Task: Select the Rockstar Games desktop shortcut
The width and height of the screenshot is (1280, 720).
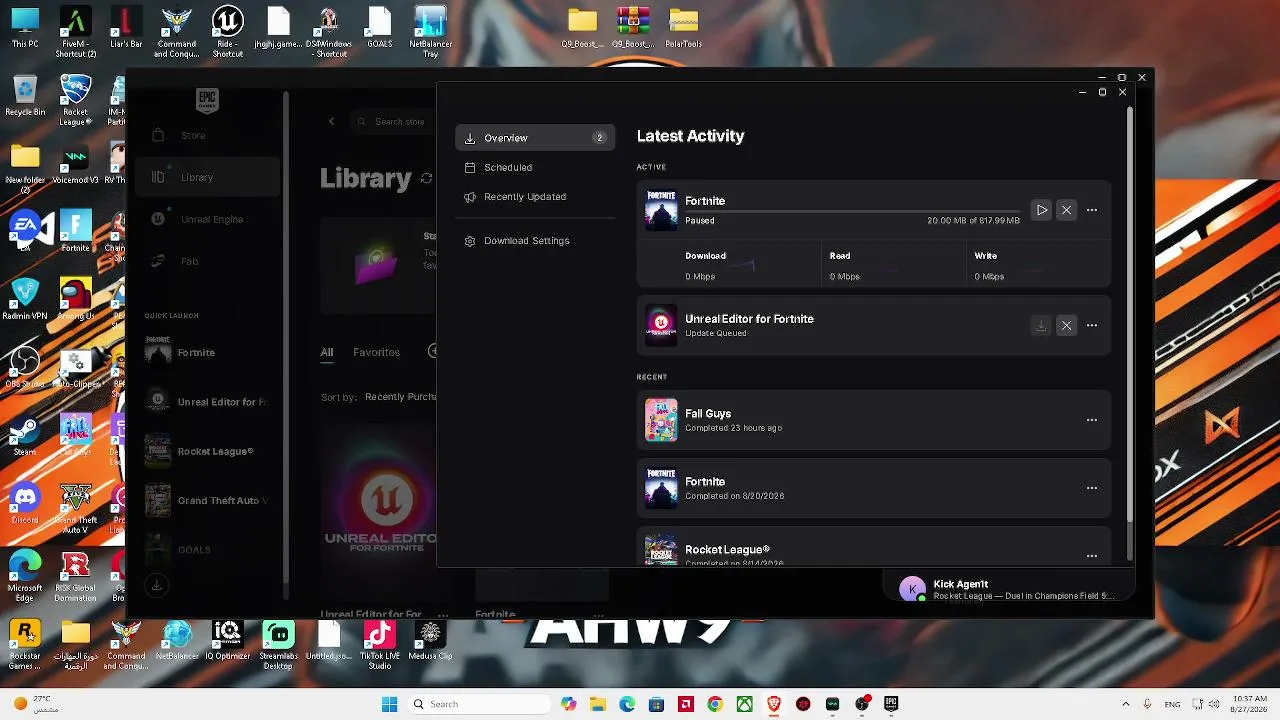Action: coord(25,646)
